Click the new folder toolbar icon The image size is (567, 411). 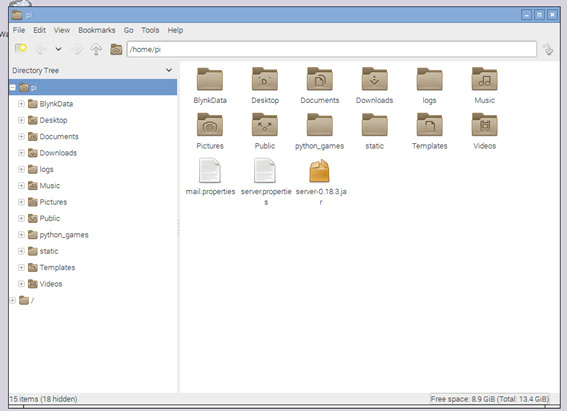pyautogui.click(x=21, y=48)
